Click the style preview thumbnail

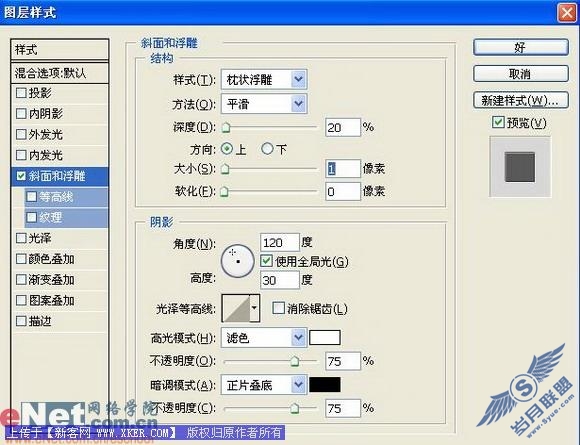[520, 167]
